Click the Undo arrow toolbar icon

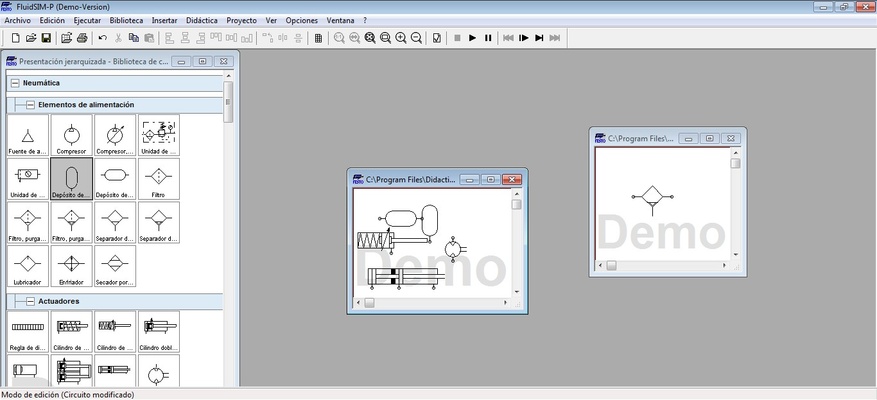click(102, 38)
